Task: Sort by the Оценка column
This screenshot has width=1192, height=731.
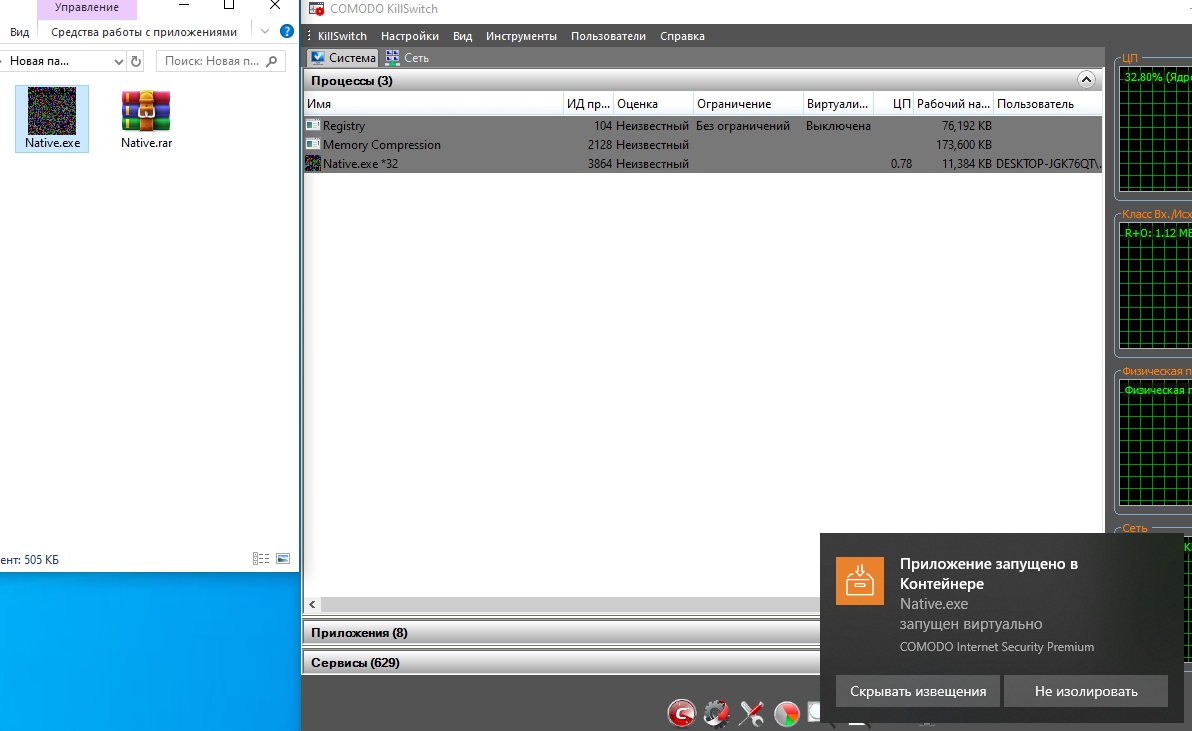Action: (653, 104)
